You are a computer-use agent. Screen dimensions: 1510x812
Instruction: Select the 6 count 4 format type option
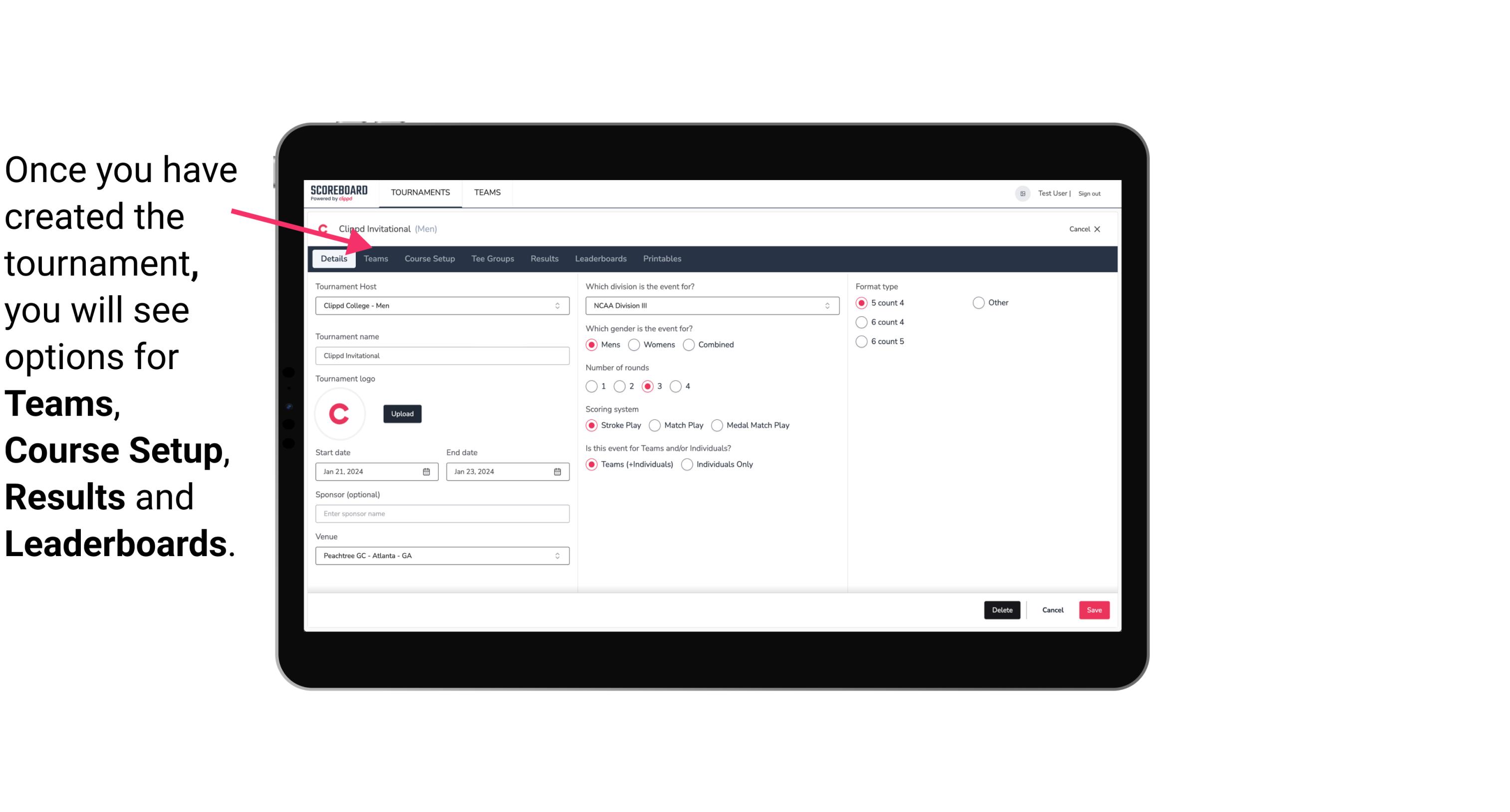pos(862,321)
